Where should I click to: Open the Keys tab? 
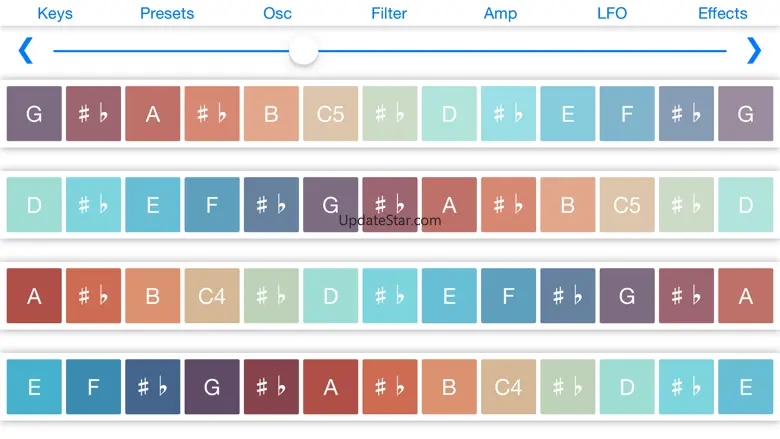pyautogui.click(x=55, y=13)
